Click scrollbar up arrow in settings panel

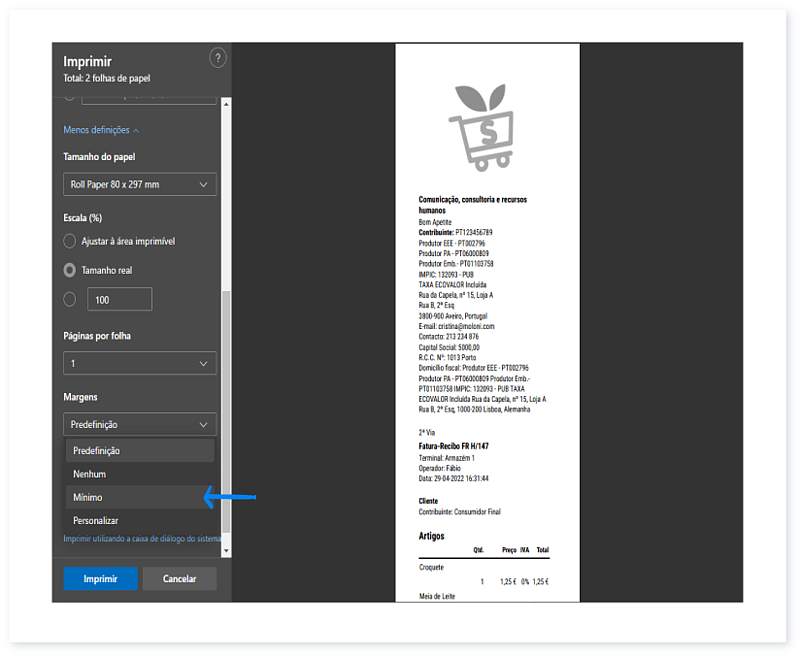point(226,102)
